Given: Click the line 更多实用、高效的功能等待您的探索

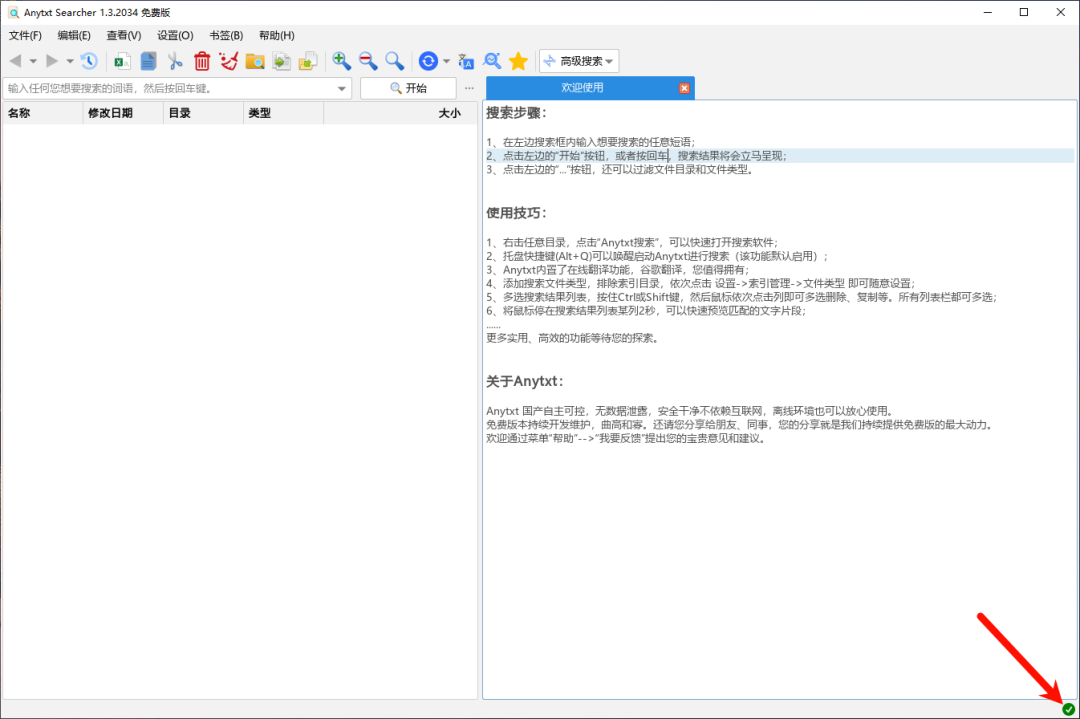Looking at the screenshot, I should click(572, 338).
